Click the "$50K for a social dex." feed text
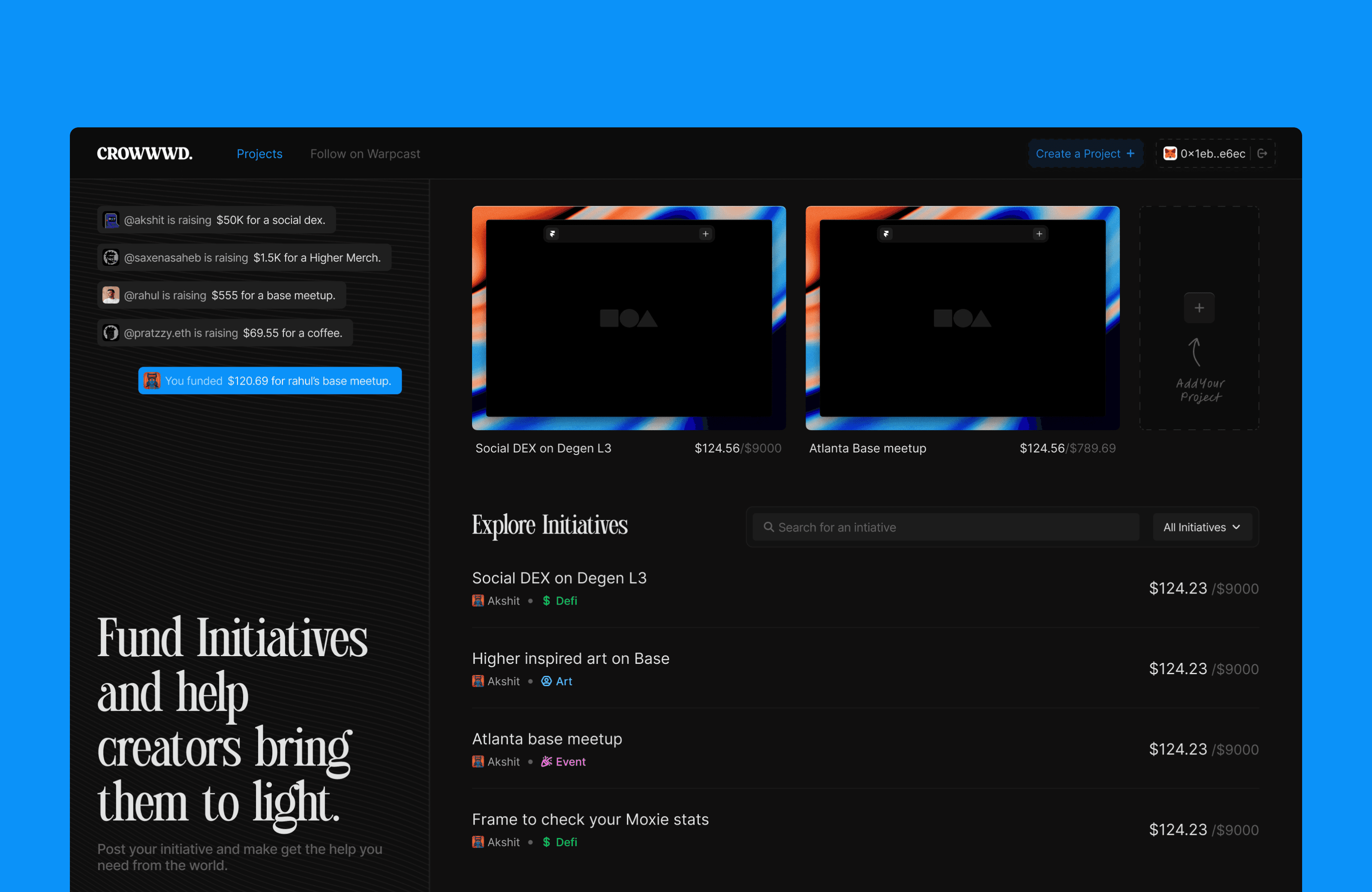This screenshot has height=892, width=1372. [271, 220]
